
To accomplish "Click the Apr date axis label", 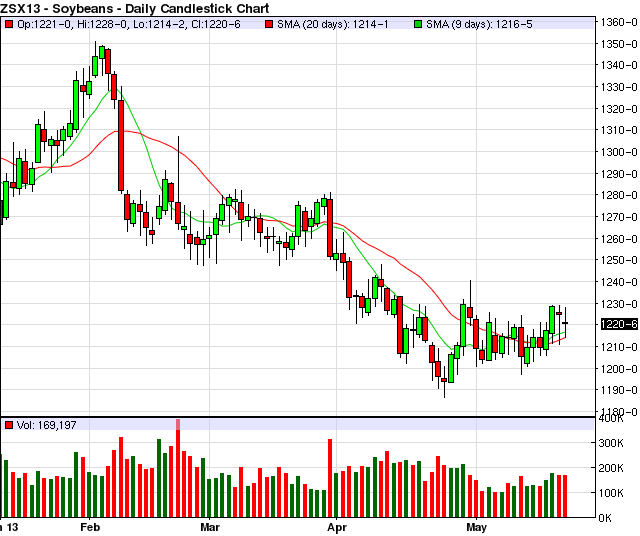I will tap(337, 527).
